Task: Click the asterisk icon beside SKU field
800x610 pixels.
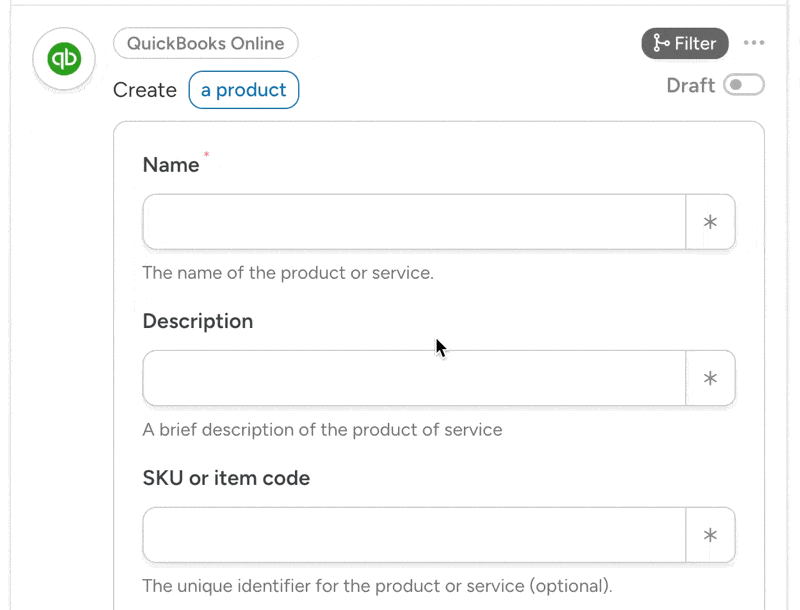Action: click(x=710, y=535)
